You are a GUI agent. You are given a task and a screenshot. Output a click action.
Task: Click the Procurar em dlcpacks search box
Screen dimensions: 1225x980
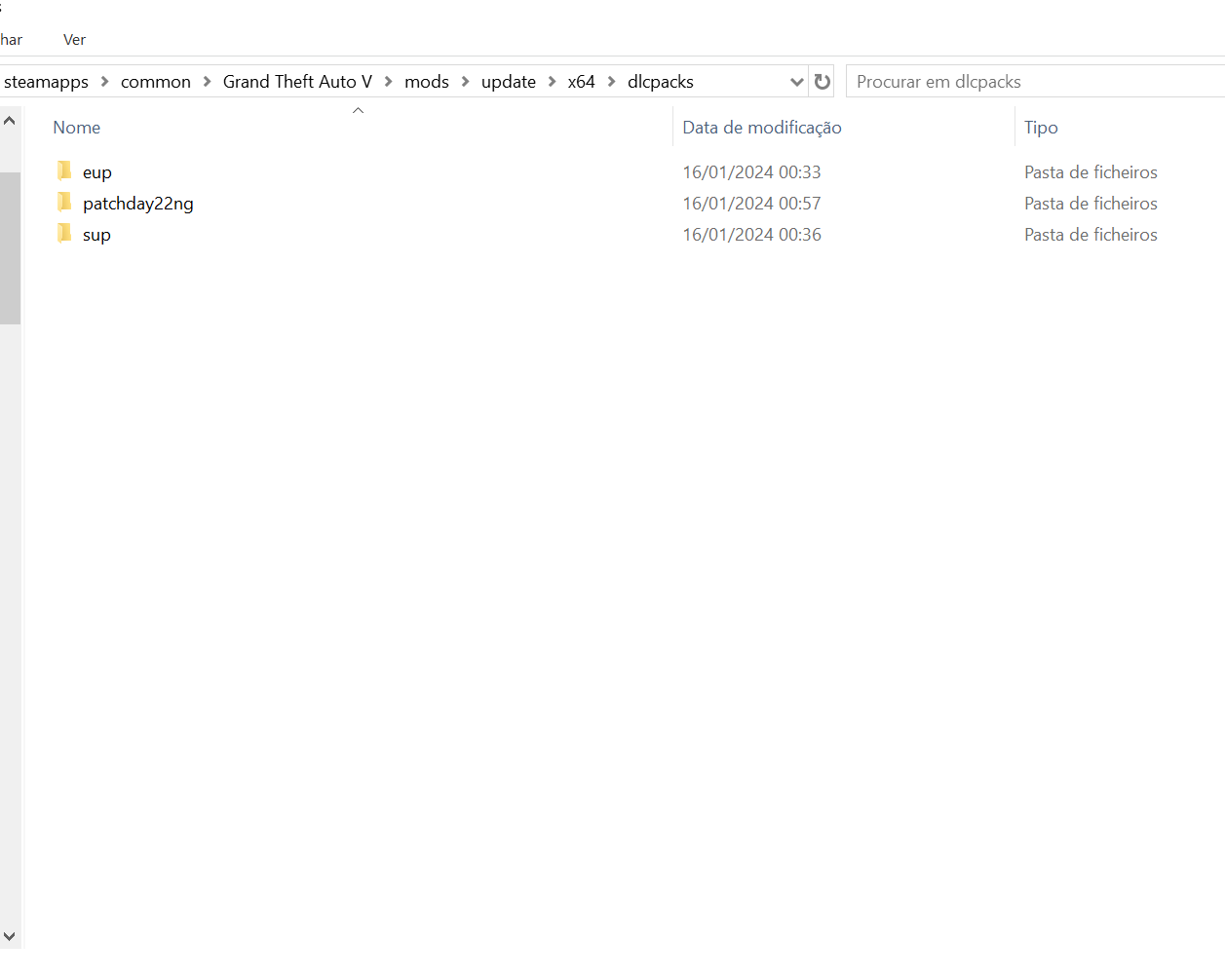pos(1035,82)
